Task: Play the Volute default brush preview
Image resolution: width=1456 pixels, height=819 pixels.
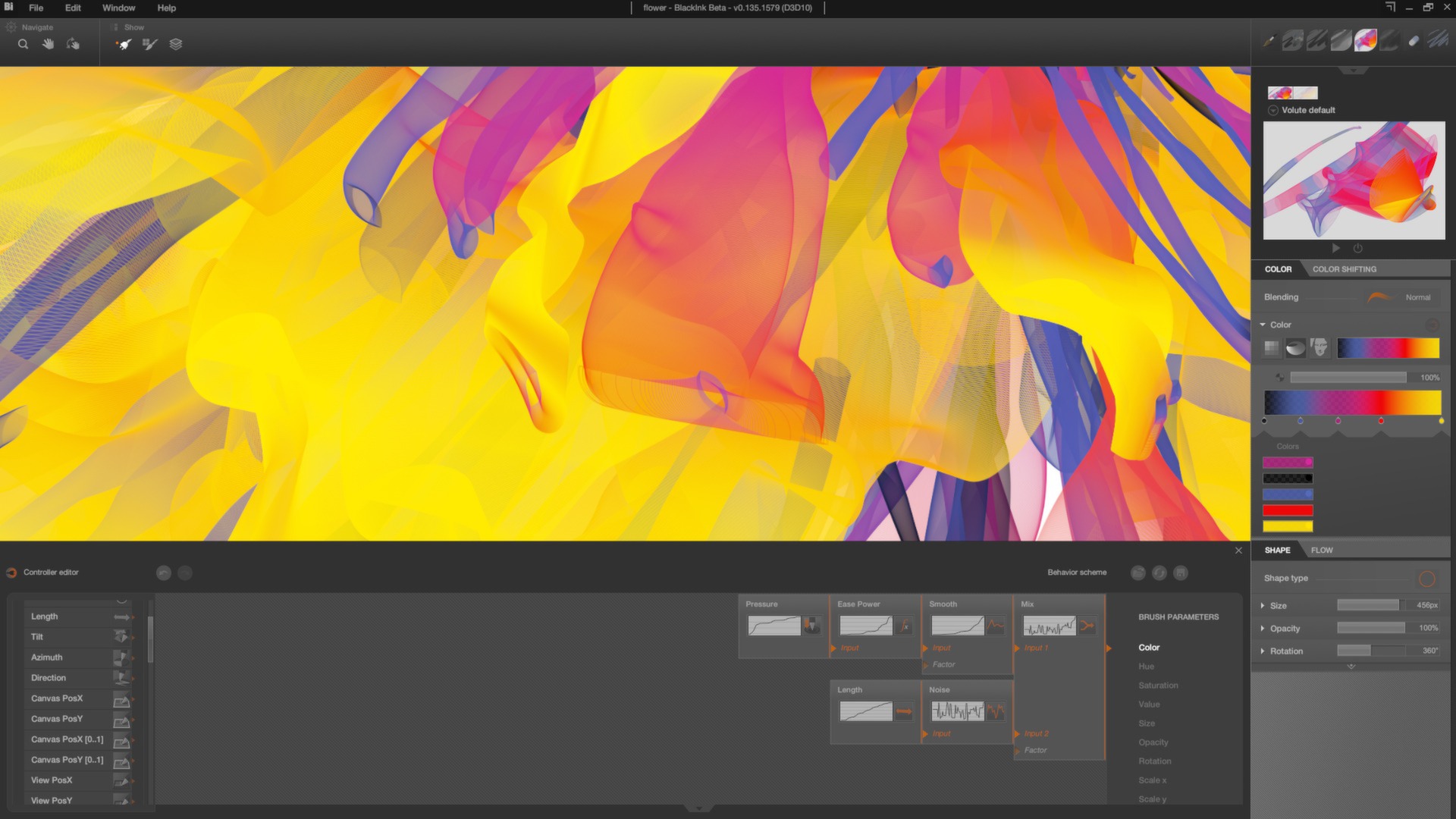Action: click(x=1335, y=249)
